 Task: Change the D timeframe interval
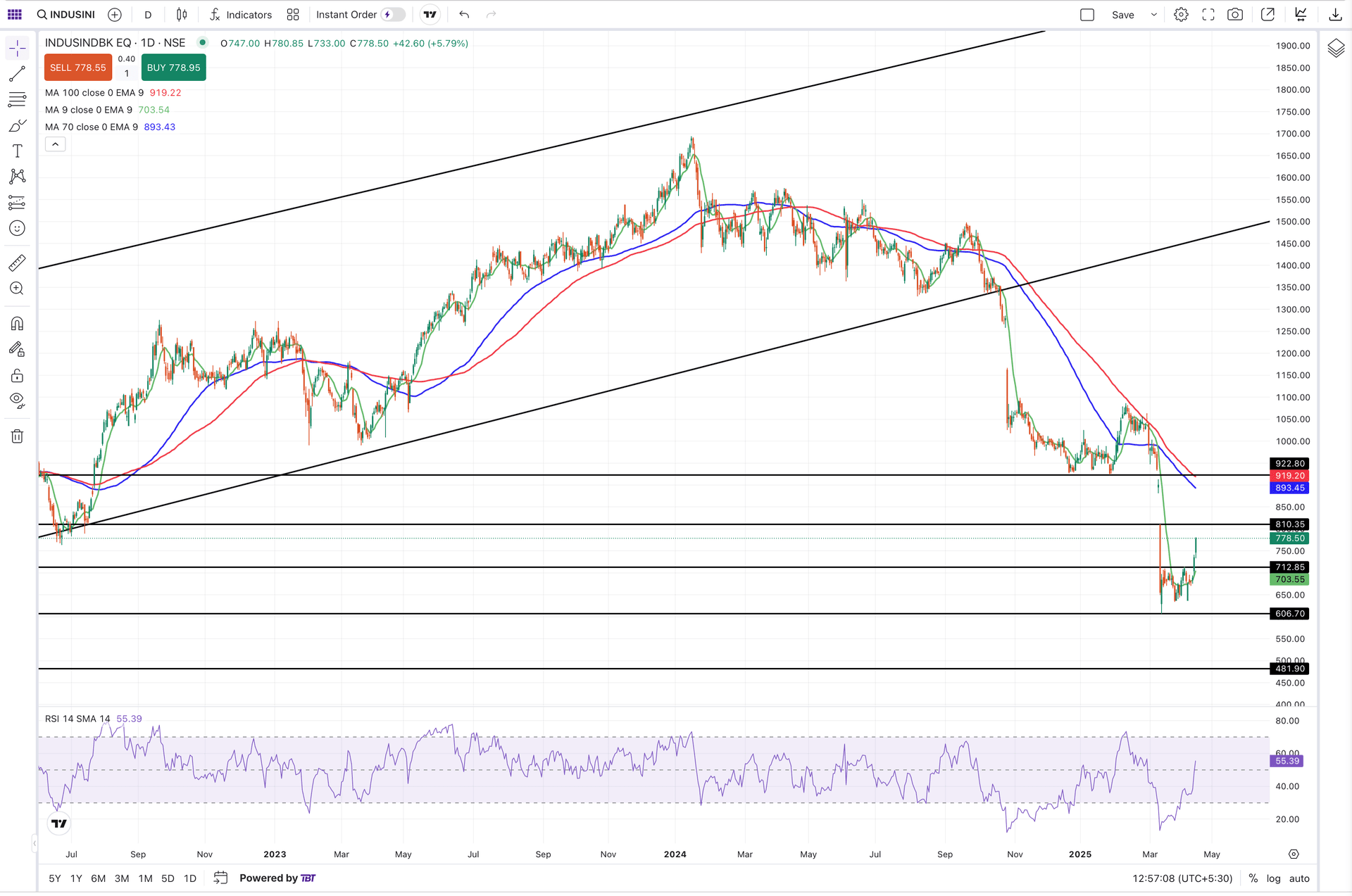point(148,14)
